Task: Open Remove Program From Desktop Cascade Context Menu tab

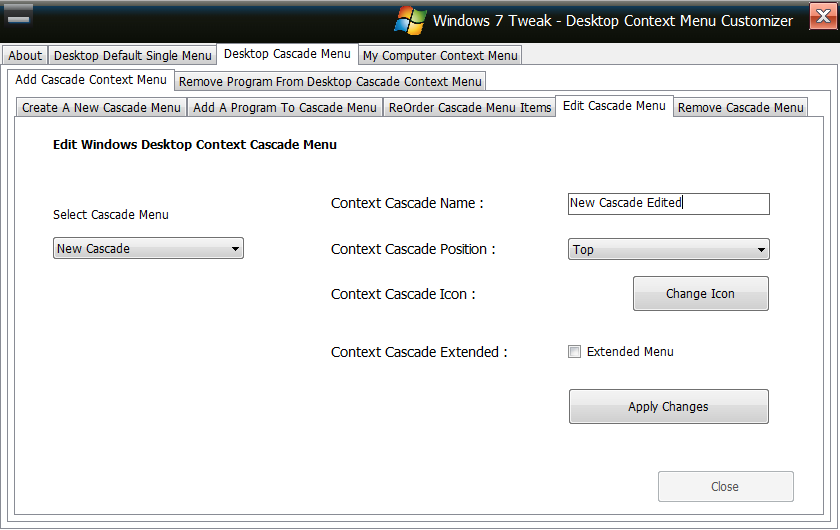Action: [x=330, y=81]
